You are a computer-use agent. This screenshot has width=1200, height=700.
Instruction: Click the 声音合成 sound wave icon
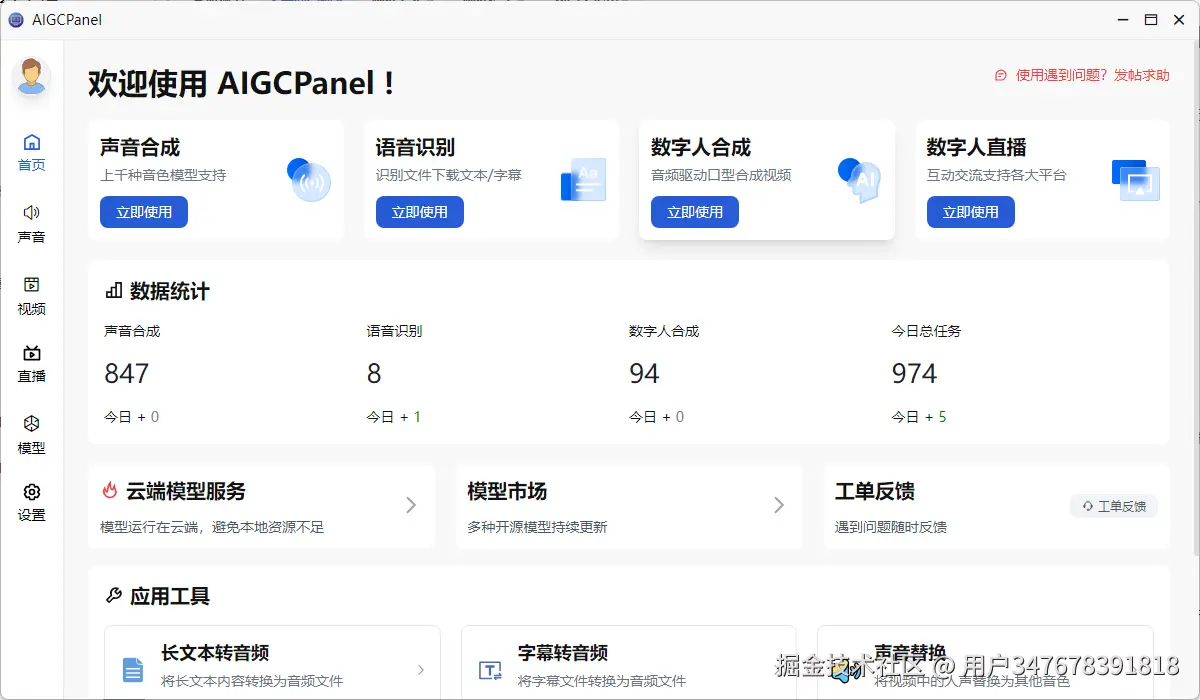tap(309, 180)
